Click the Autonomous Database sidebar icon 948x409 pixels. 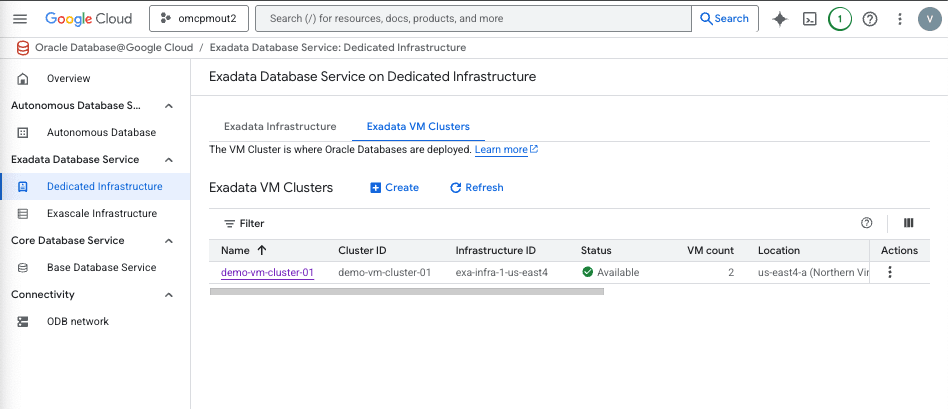pyautogui.click(x=23, y=133)
